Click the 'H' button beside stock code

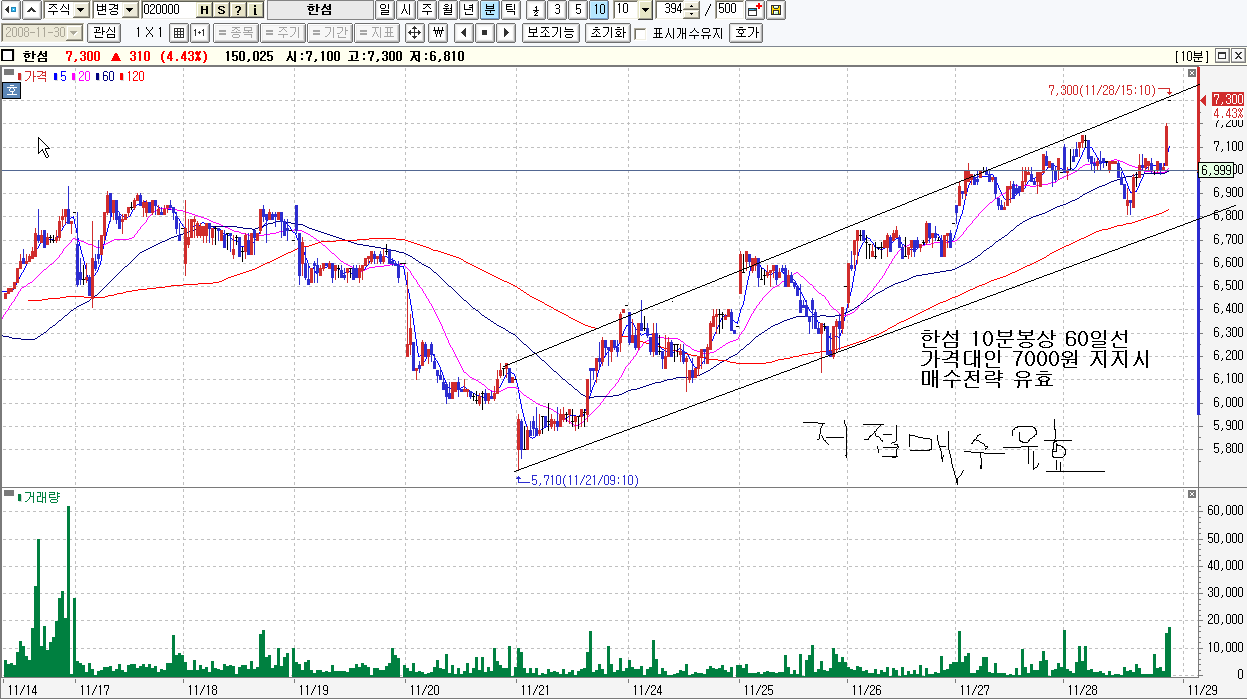click(204, 10)
